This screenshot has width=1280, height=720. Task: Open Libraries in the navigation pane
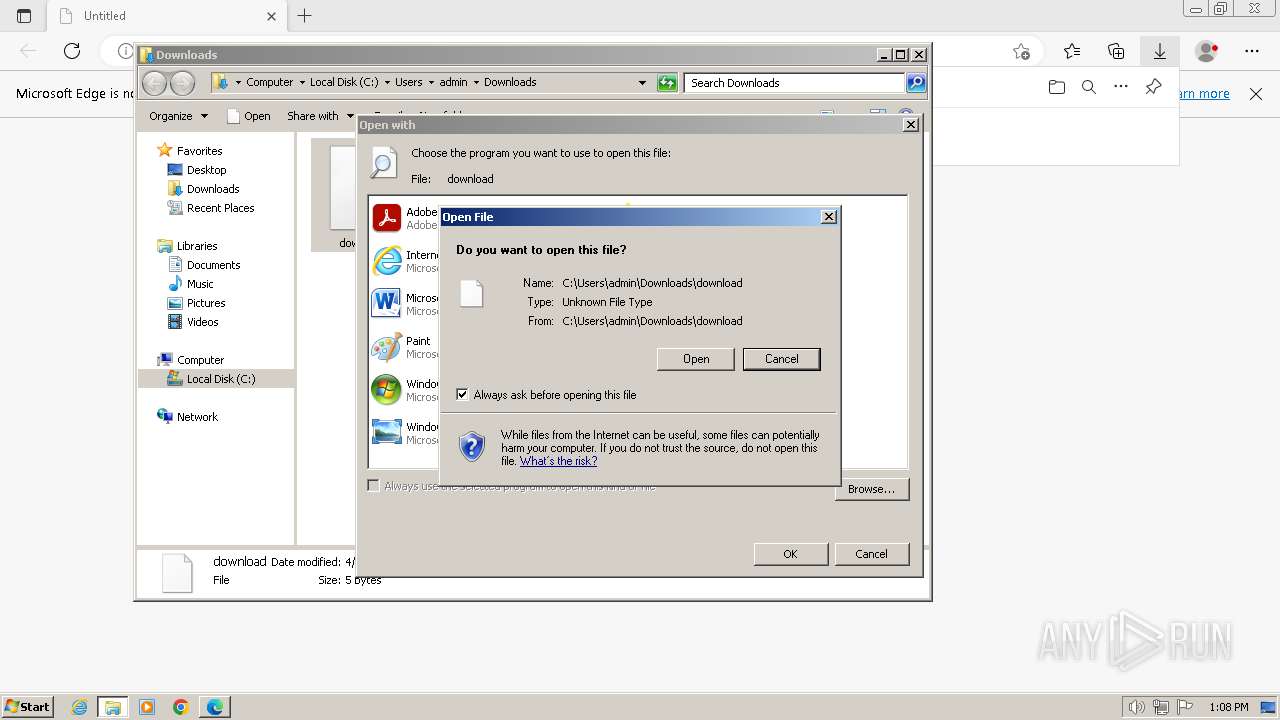[197, 246]
